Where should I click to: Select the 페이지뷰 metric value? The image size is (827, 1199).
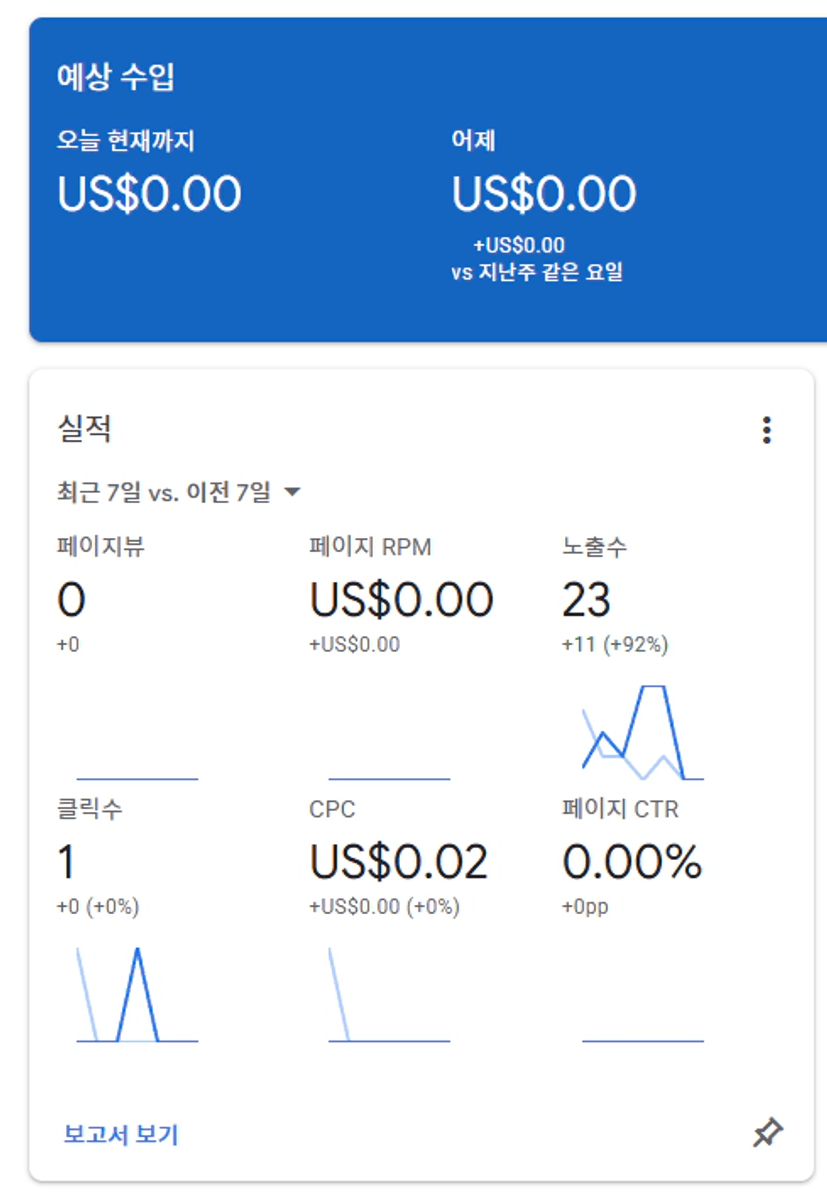(x=71, y=600)
